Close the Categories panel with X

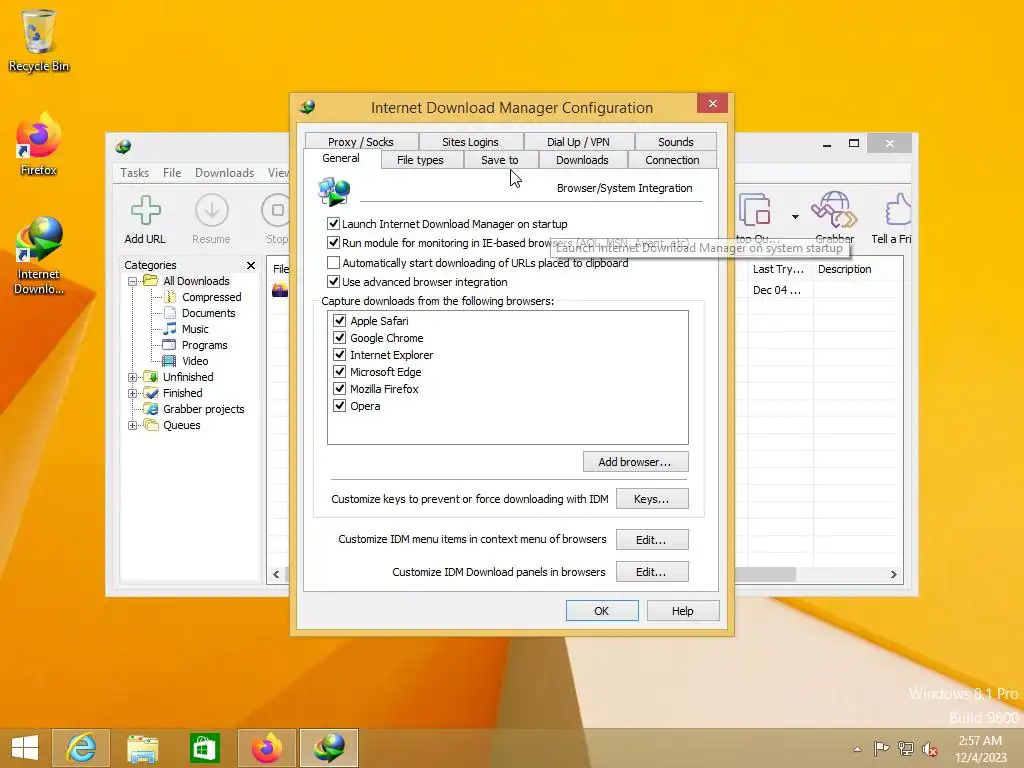[251, 265]
